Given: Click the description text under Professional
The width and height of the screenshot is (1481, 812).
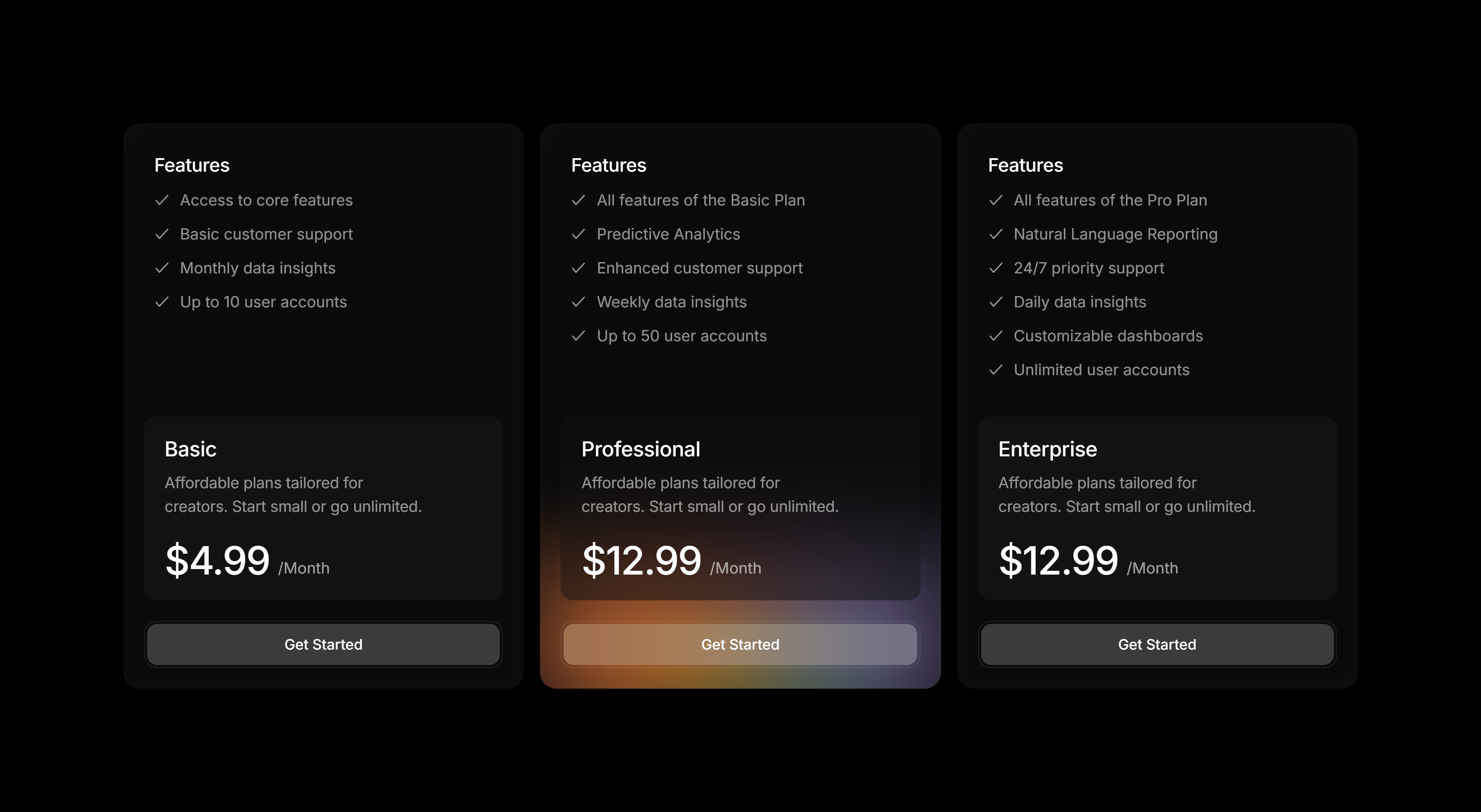Looking at the screenshot, I should click(x=711, y=495).
